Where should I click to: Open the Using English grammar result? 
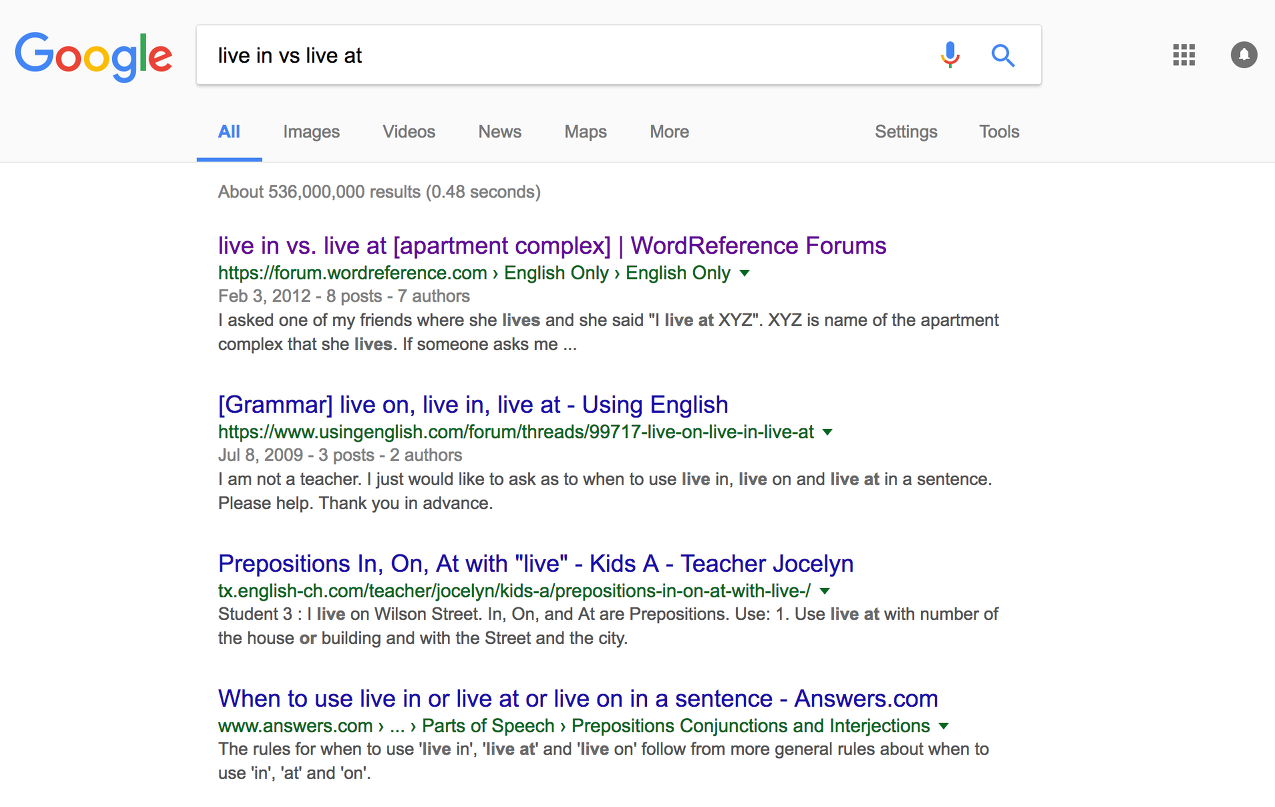(473, 405)
